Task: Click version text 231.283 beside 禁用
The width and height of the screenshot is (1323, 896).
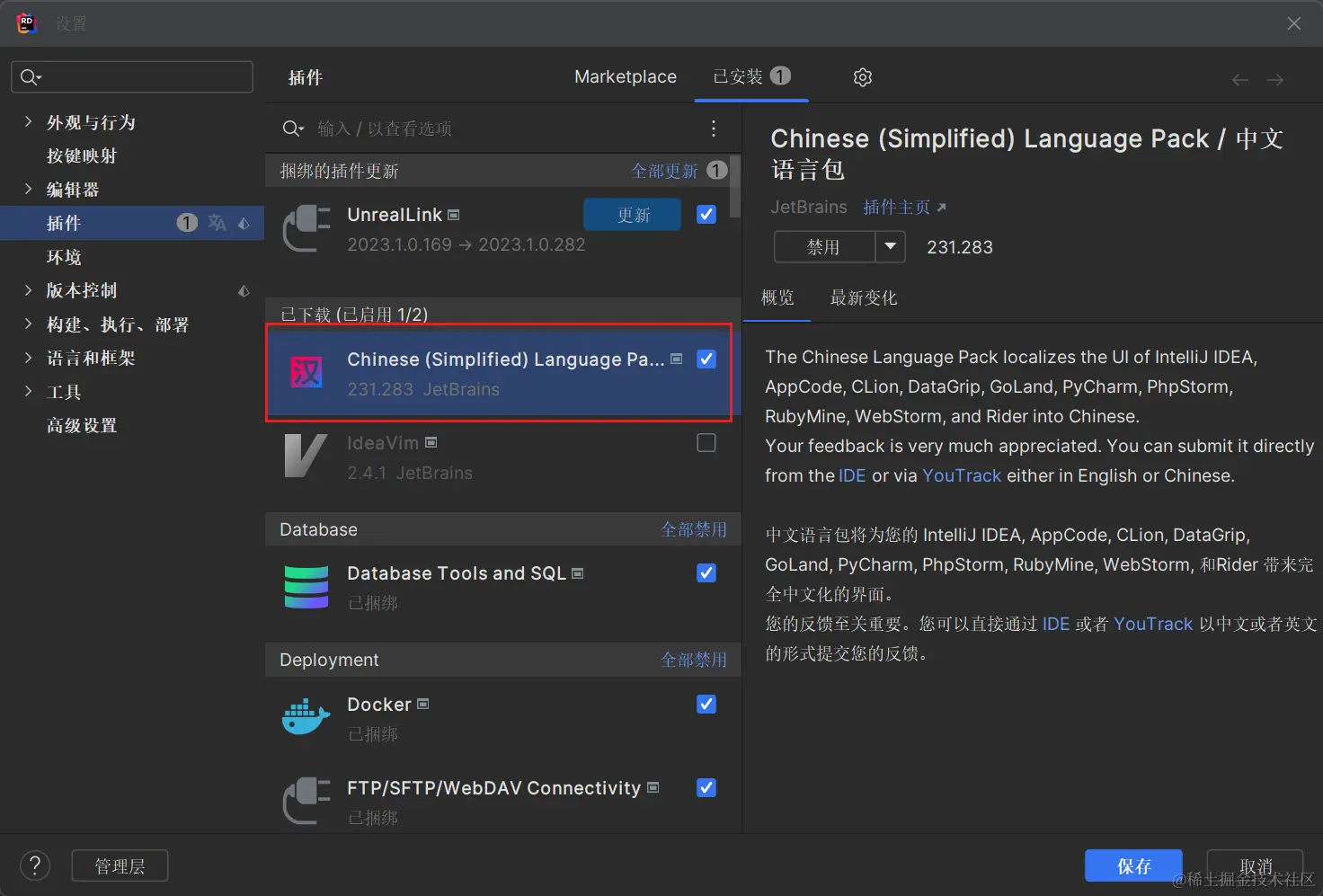Action: click(x=960, y=247)
